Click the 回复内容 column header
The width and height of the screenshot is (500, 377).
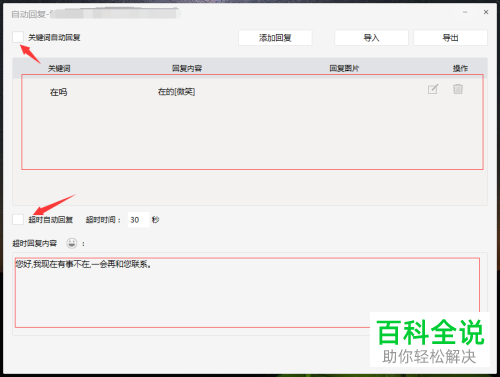coord(187,68)
